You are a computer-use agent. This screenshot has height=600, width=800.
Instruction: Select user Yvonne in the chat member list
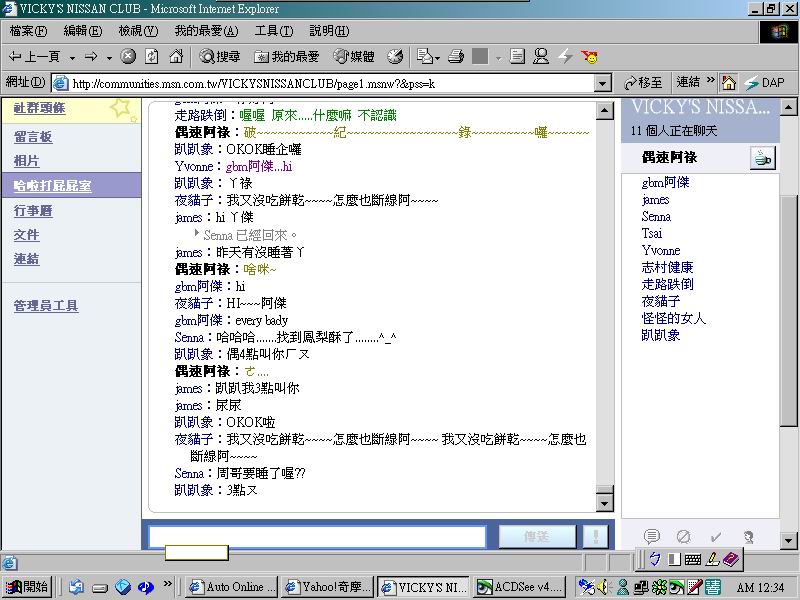(x=660, y=250)
